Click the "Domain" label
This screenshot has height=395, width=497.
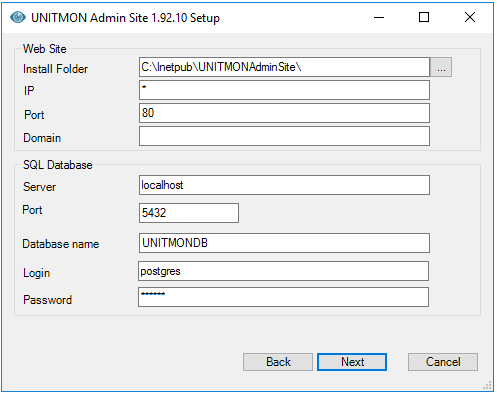point(42,138)
